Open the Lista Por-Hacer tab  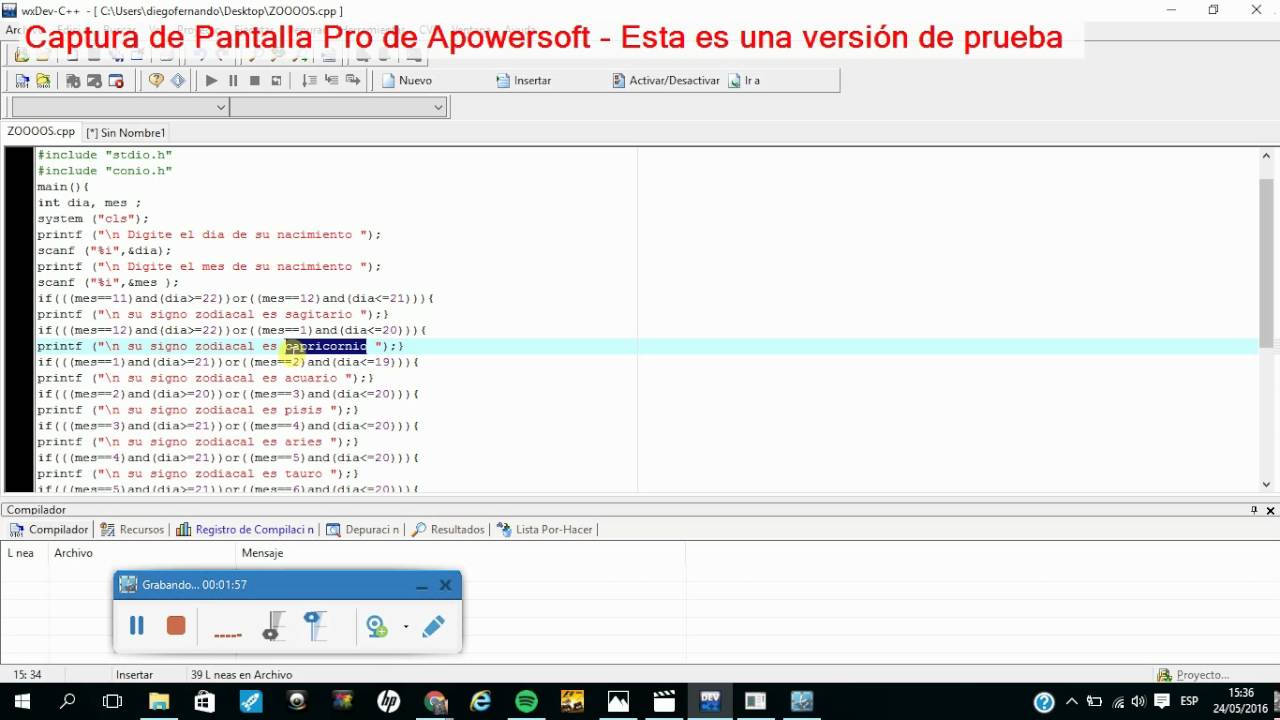(x=545, y=530)
